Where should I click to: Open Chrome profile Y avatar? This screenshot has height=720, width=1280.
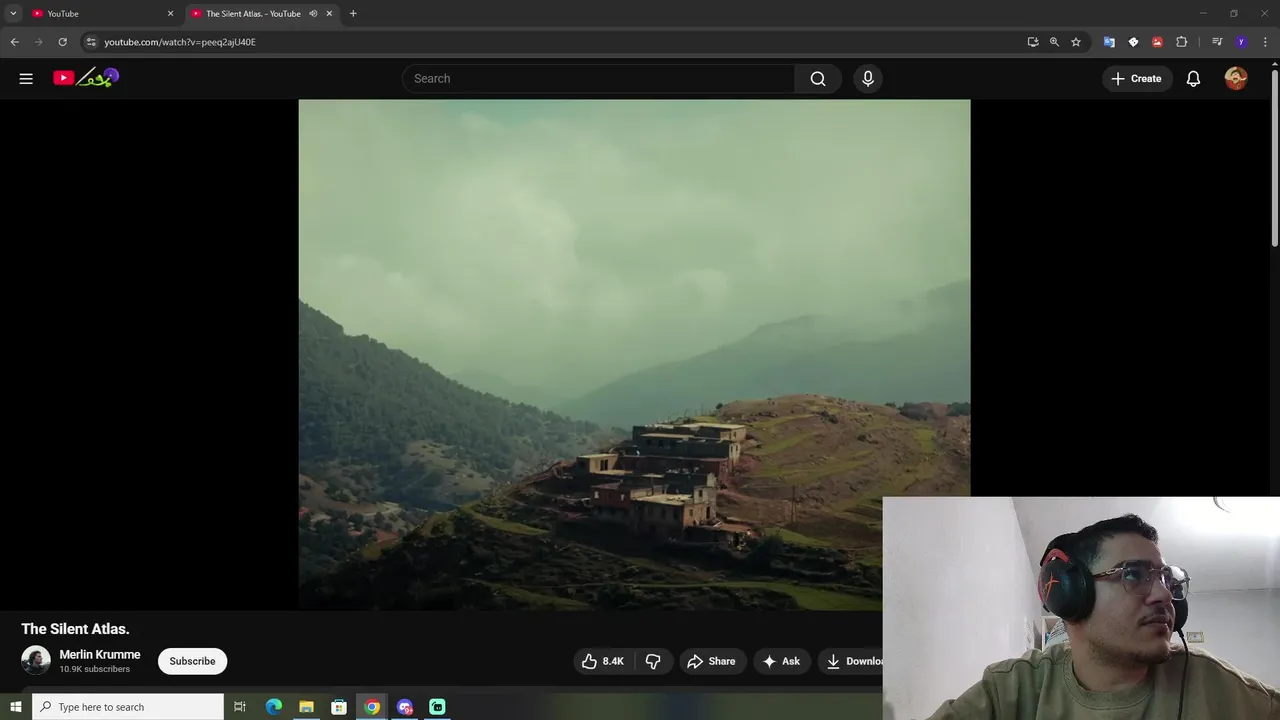(x=1241, y=42)
